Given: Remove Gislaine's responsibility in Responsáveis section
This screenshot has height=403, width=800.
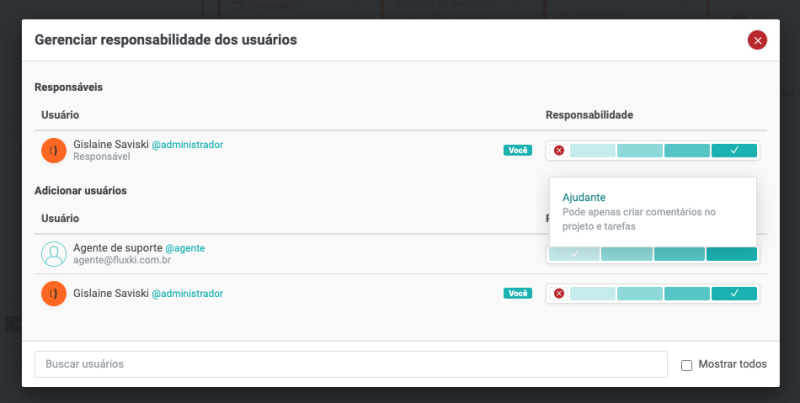Looking at the screenshot, I should click(x=559, y=151).
